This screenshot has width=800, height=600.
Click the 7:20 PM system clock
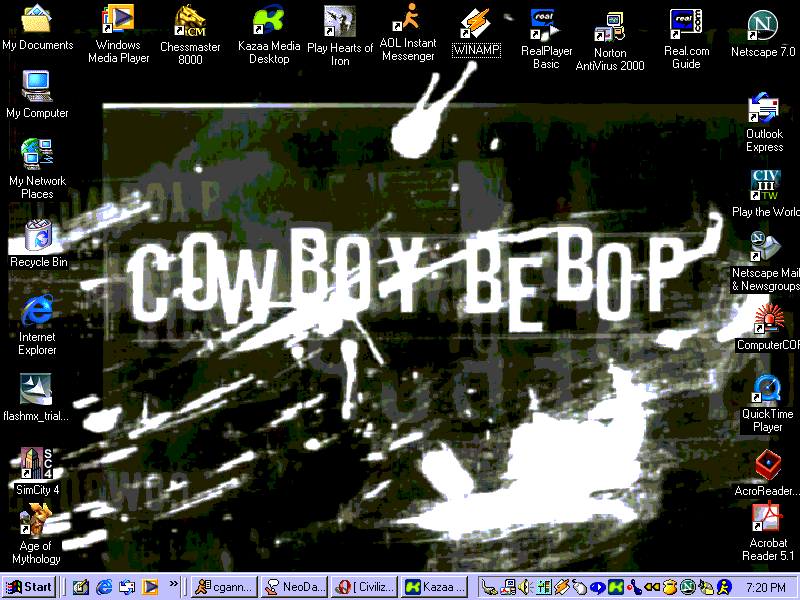tap(766, 588)
